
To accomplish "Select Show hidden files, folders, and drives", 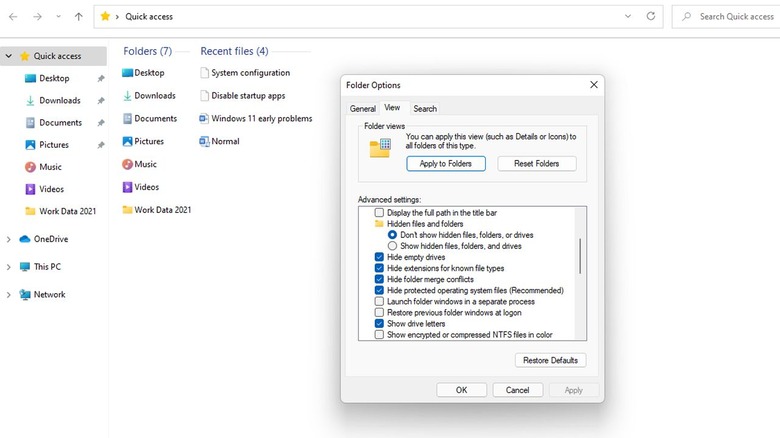I will [x=392, y=246].
